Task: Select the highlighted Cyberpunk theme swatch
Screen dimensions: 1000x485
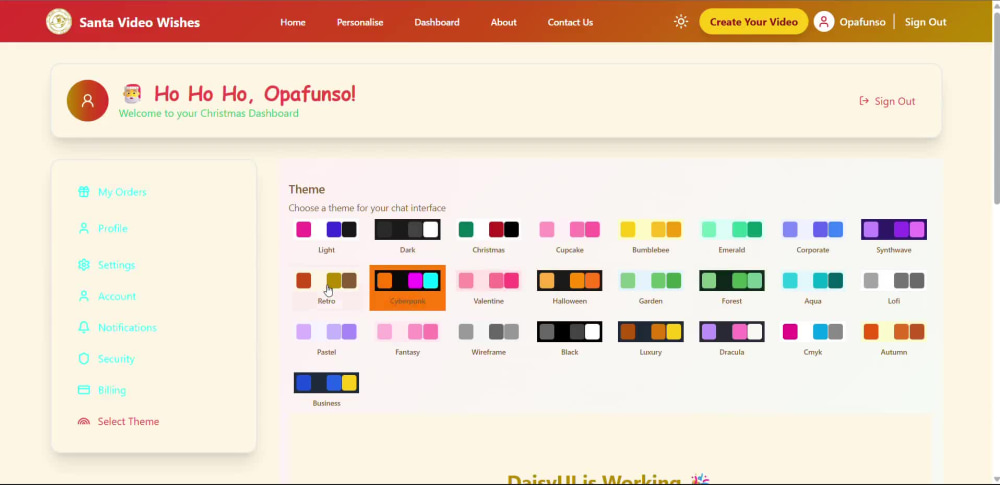Action: click(x=408, y=281)
